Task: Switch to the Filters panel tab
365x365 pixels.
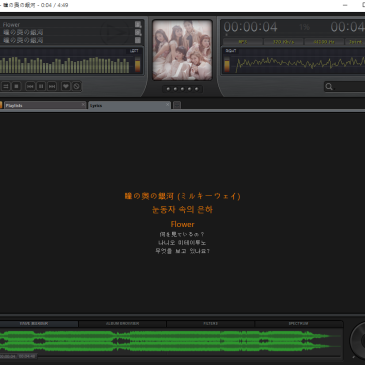Action: (x=210, y=324)
